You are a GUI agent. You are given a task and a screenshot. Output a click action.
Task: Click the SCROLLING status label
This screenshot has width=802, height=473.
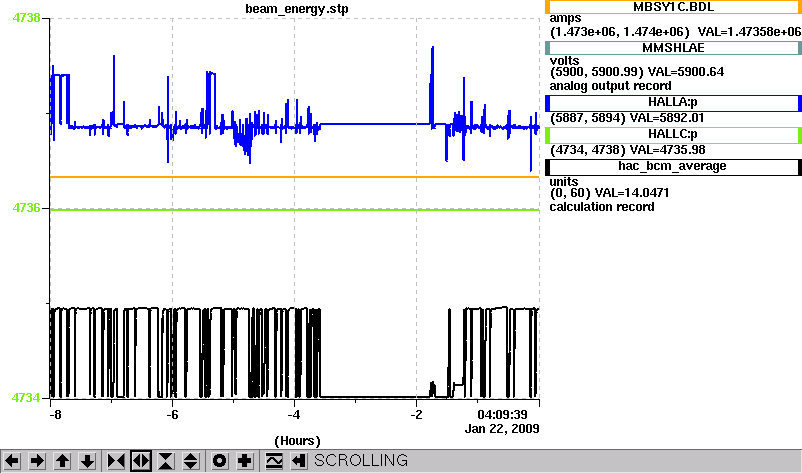click(361, 461)
